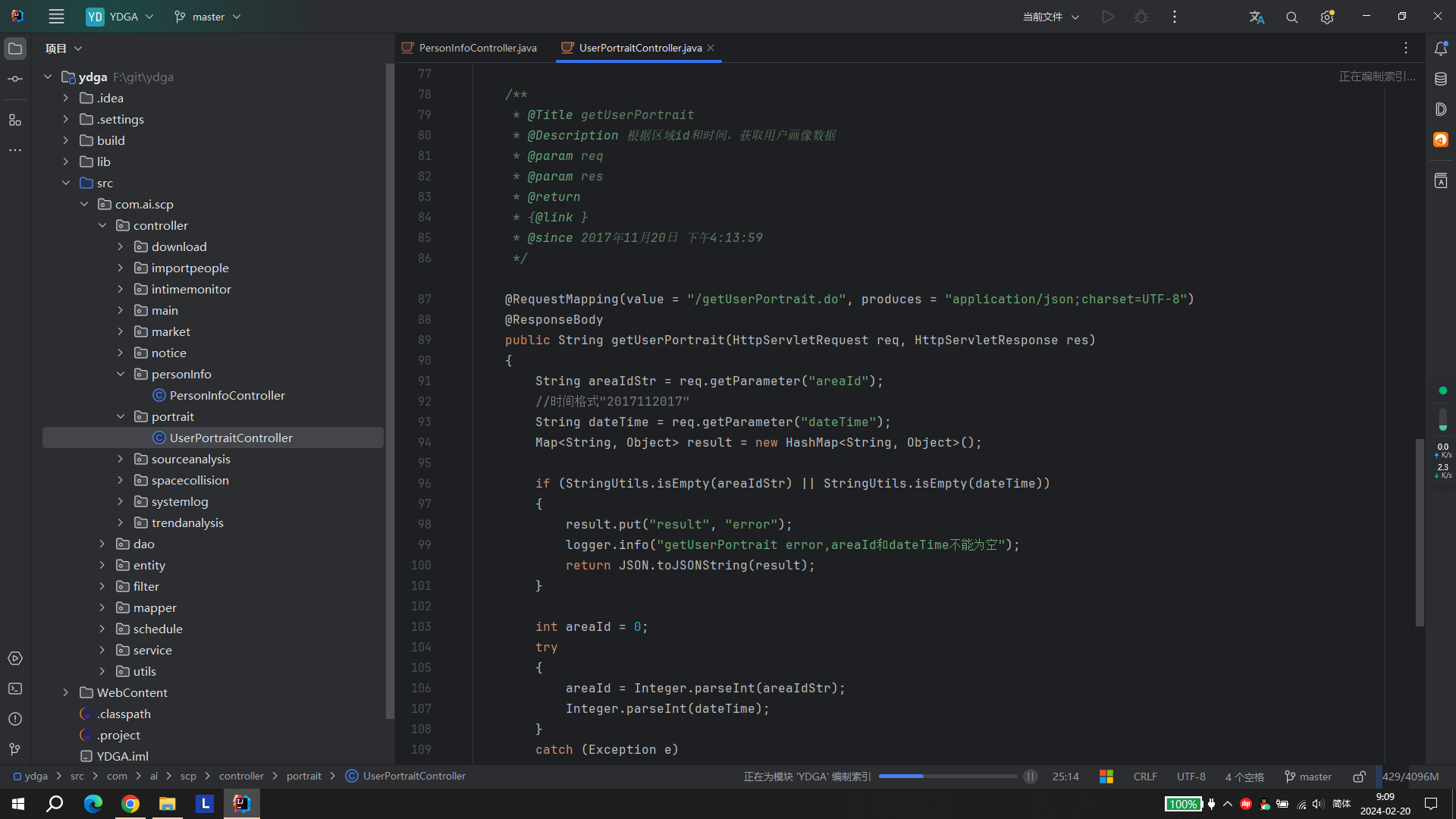
Task: Open File Explorer from taskbar
Action: pyautogui.click(x=168, y=804)
